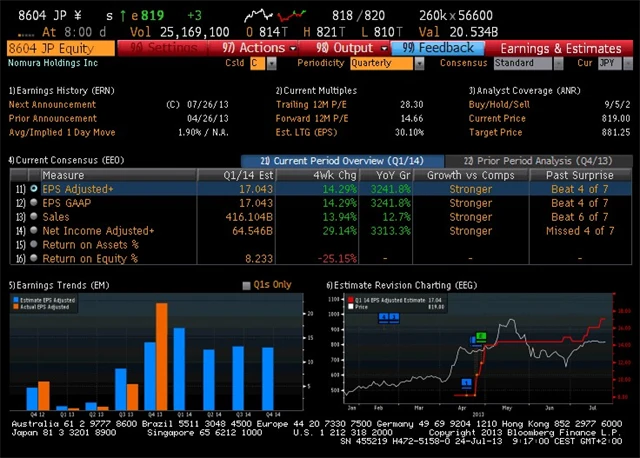The height and width of the screenshot is (458, 640).
Task: Click the 8604 JP Equity ticker field
Action: click(x=62, y=48)
